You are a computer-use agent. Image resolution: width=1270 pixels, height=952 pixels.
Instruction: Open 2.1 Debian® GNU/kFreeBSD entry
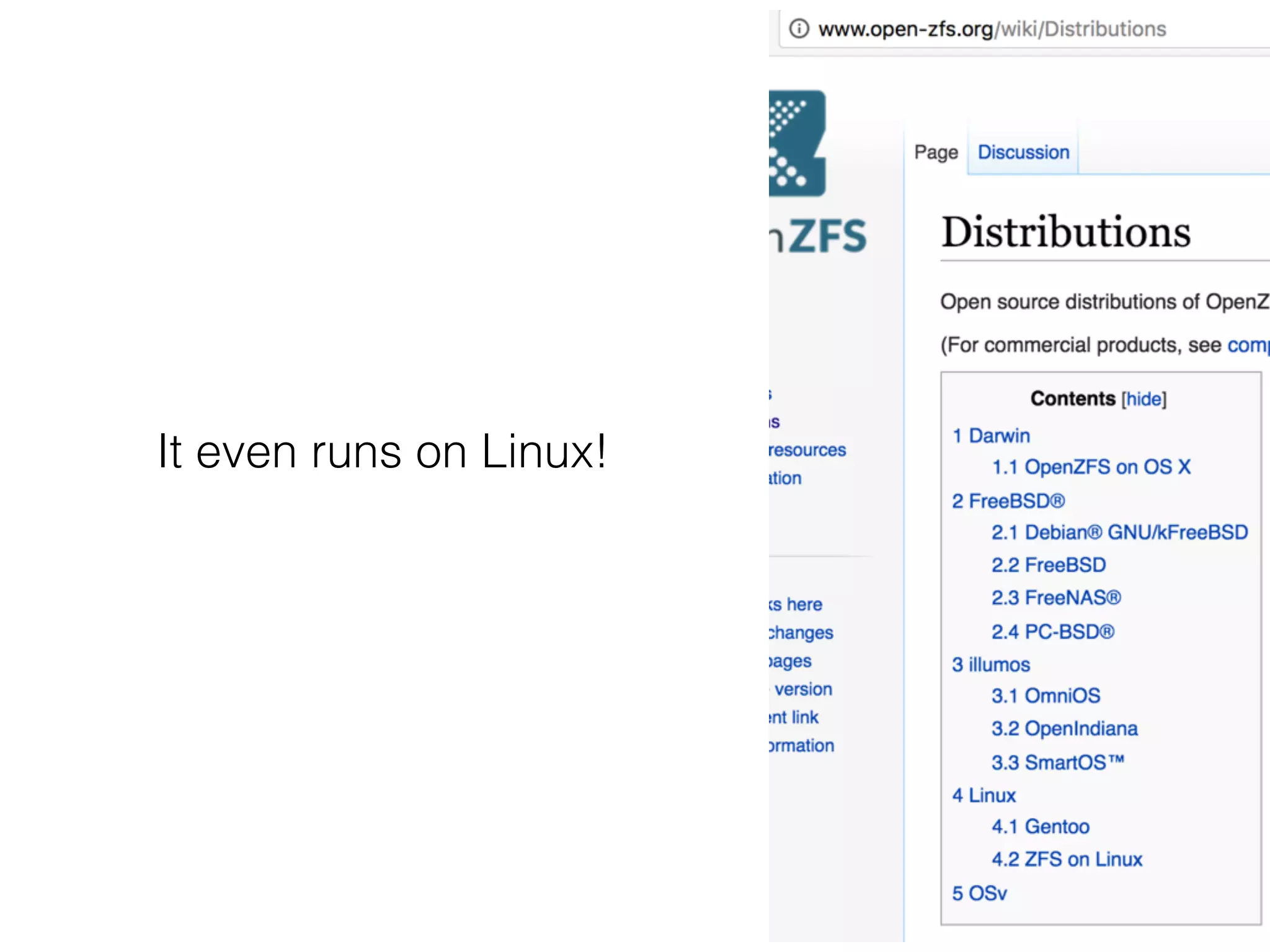(1119, 532)
